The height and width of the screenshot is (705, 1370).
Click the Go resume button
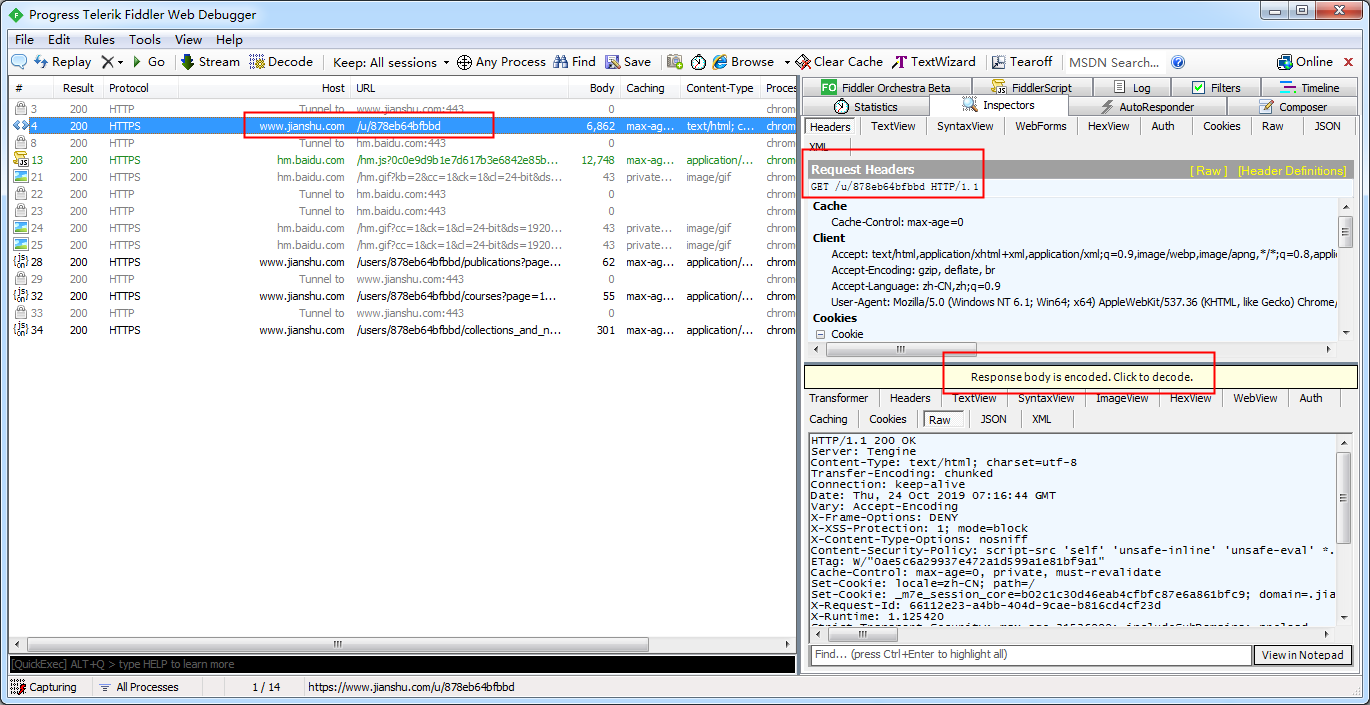(148, 62)
